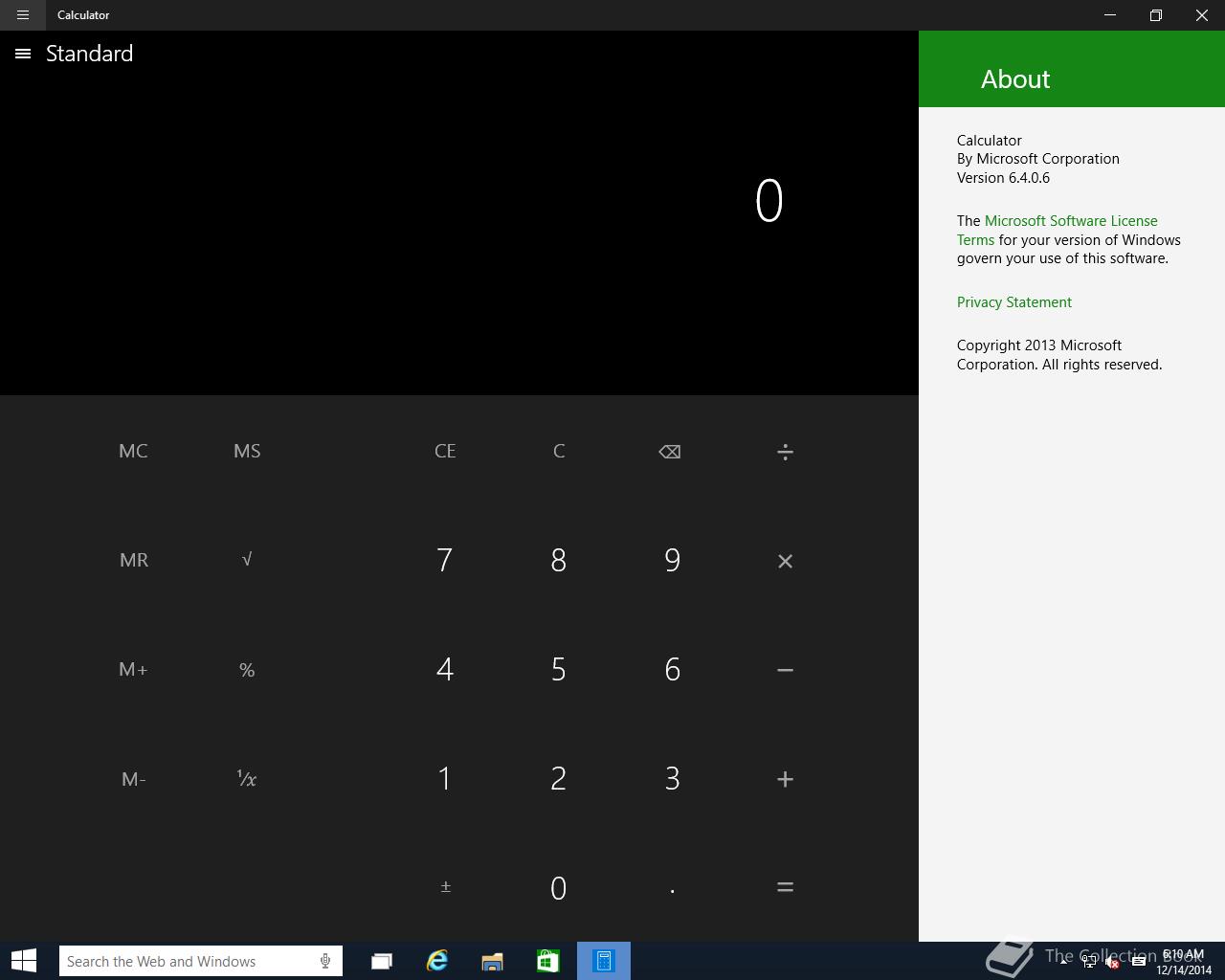Open the title bar app menu icon
This screenshot has width=1225, height=980.
[23, 15]
